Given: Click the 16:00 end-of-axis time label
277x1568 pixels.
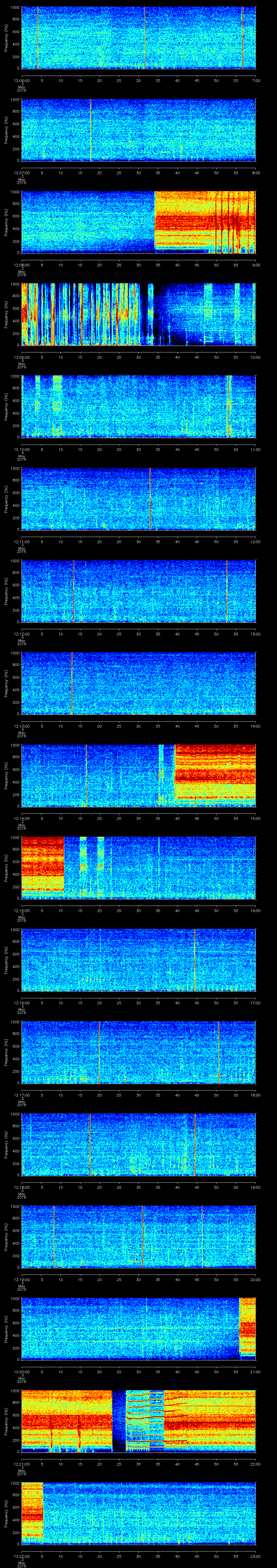Looking at the screenshot, I should (x=256, y=910).
